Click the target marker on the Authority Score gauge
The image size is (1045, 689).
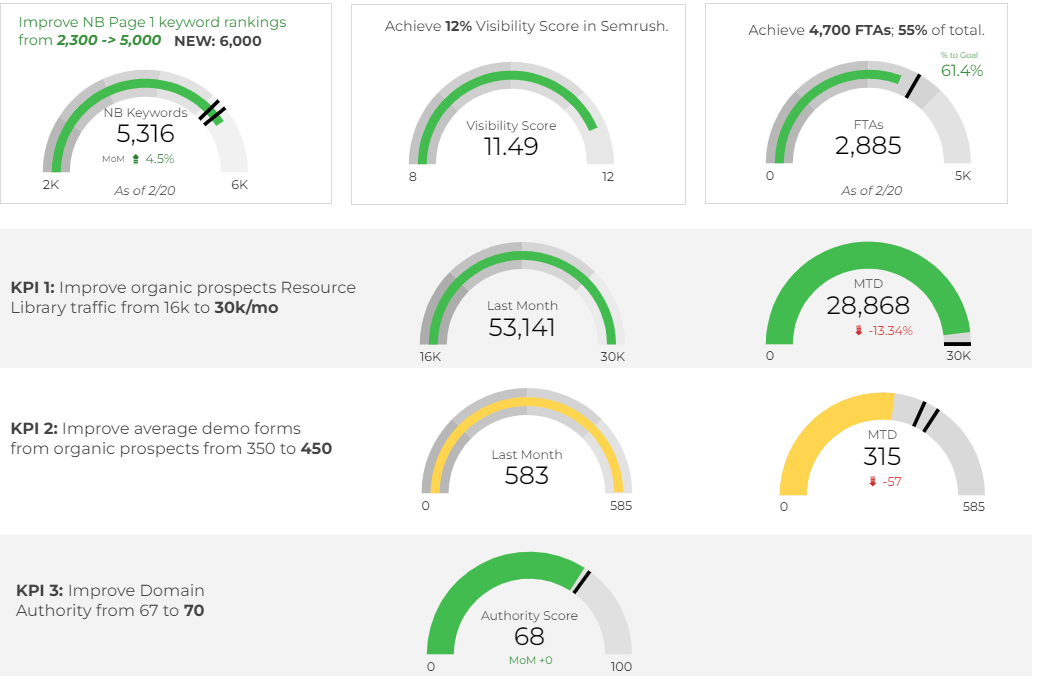[x=583, y=580]
